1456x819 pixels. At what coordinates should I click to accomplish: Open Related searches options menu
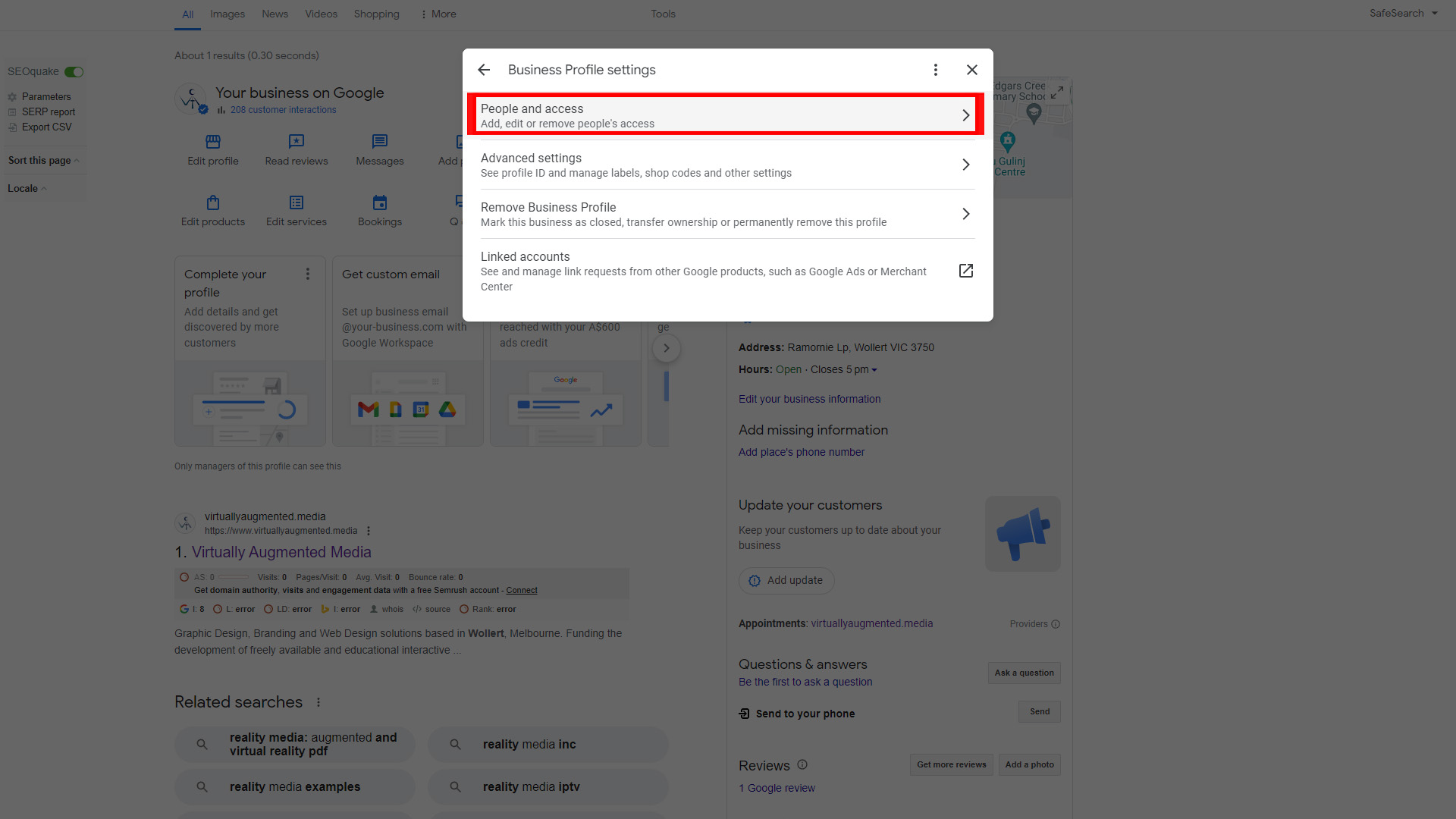(x=318, y=702)
